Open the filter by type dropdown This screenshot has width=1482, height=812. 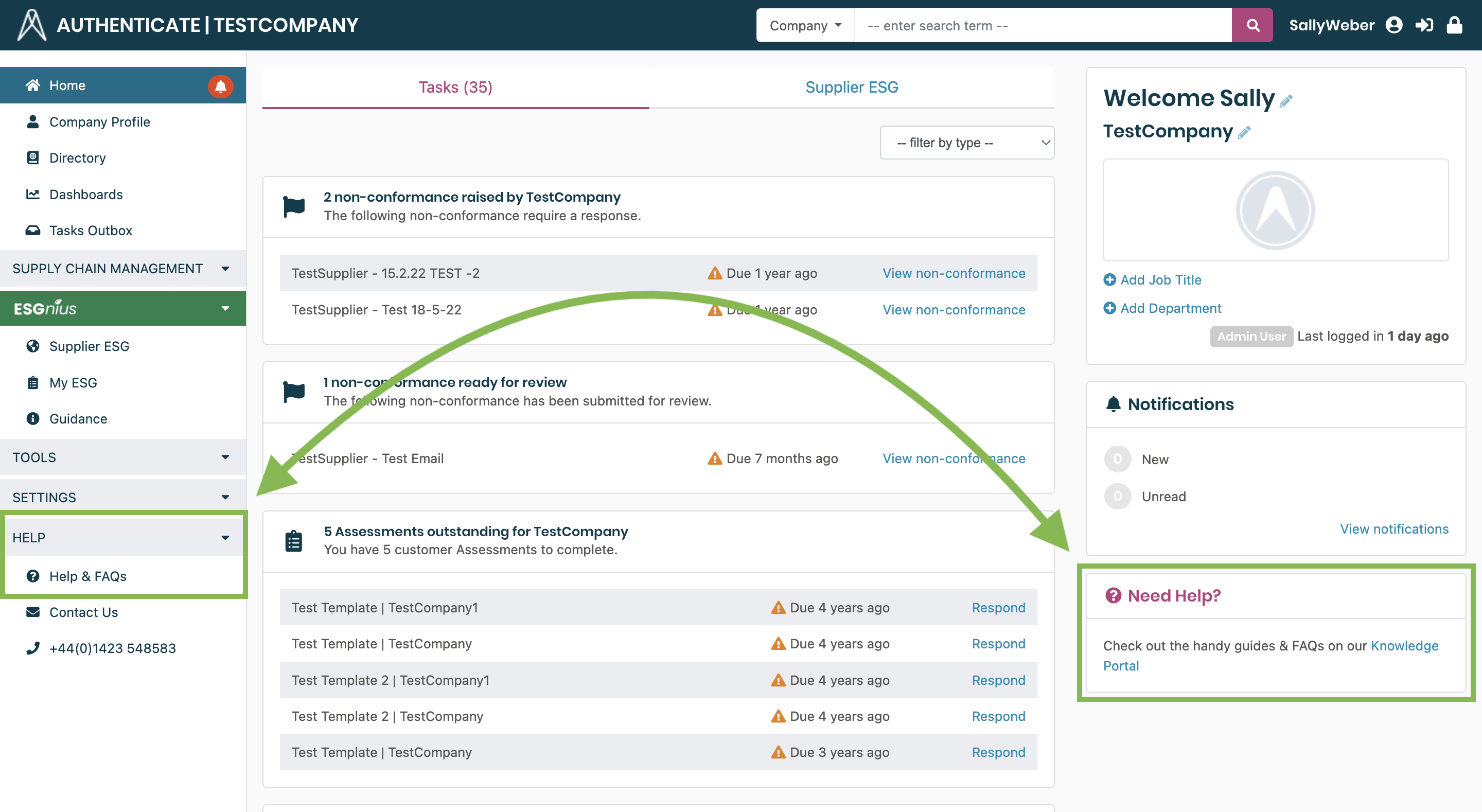[x=966, y=143]
